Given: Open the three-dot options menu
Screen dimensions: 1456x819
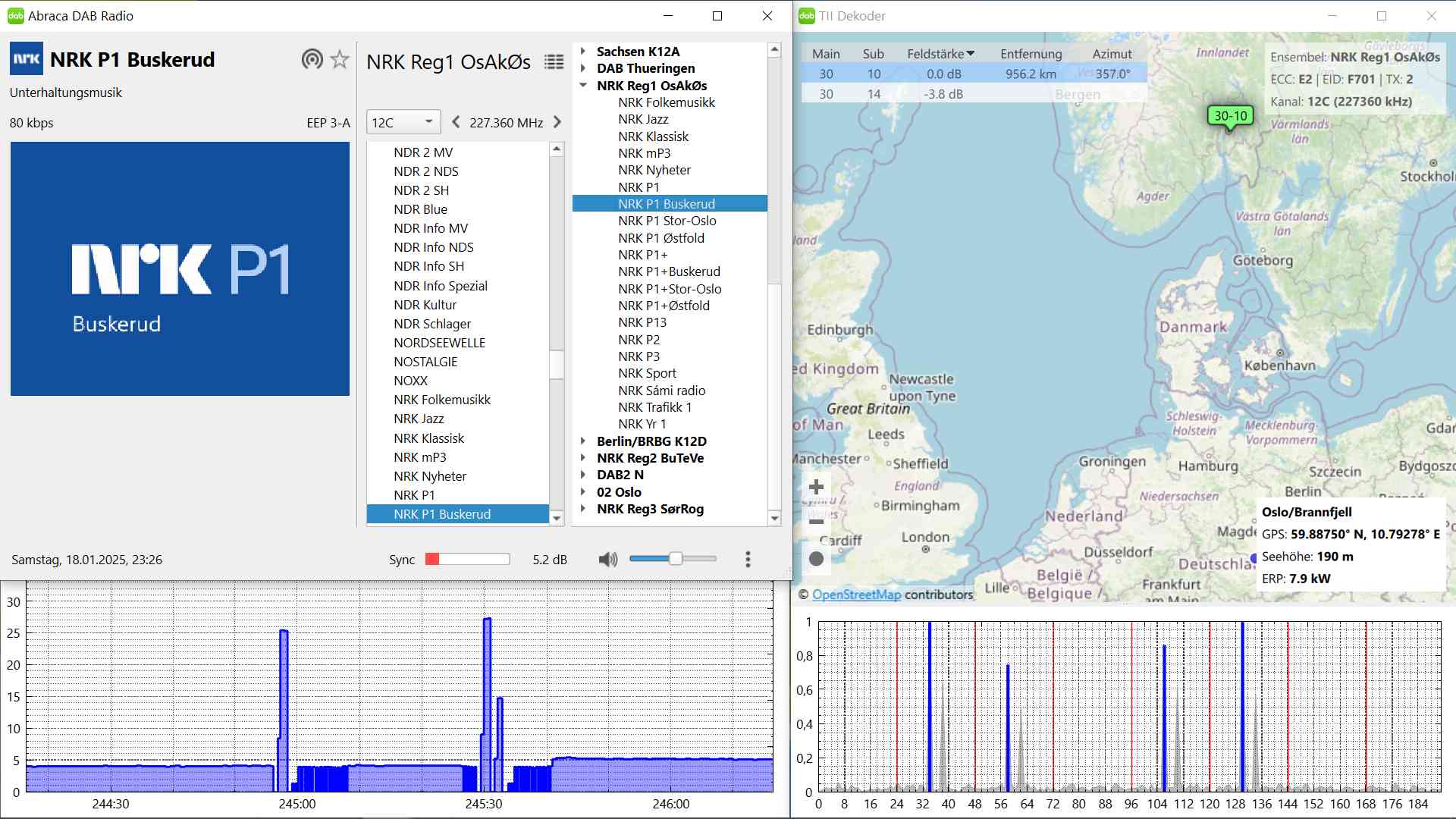Looking at the screenshot, I should click(748, 560).
